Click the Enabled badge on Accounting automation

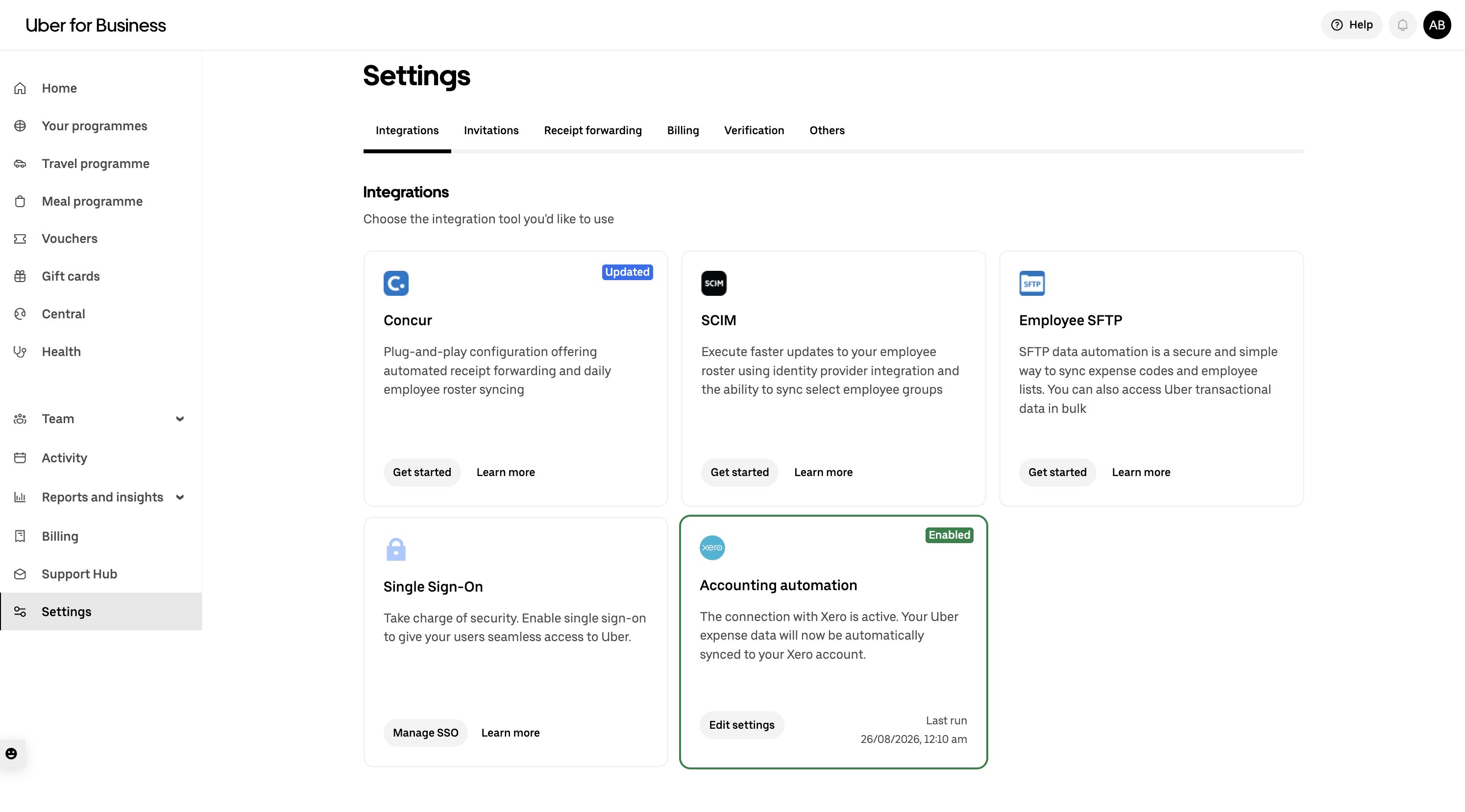click(949, 535)
